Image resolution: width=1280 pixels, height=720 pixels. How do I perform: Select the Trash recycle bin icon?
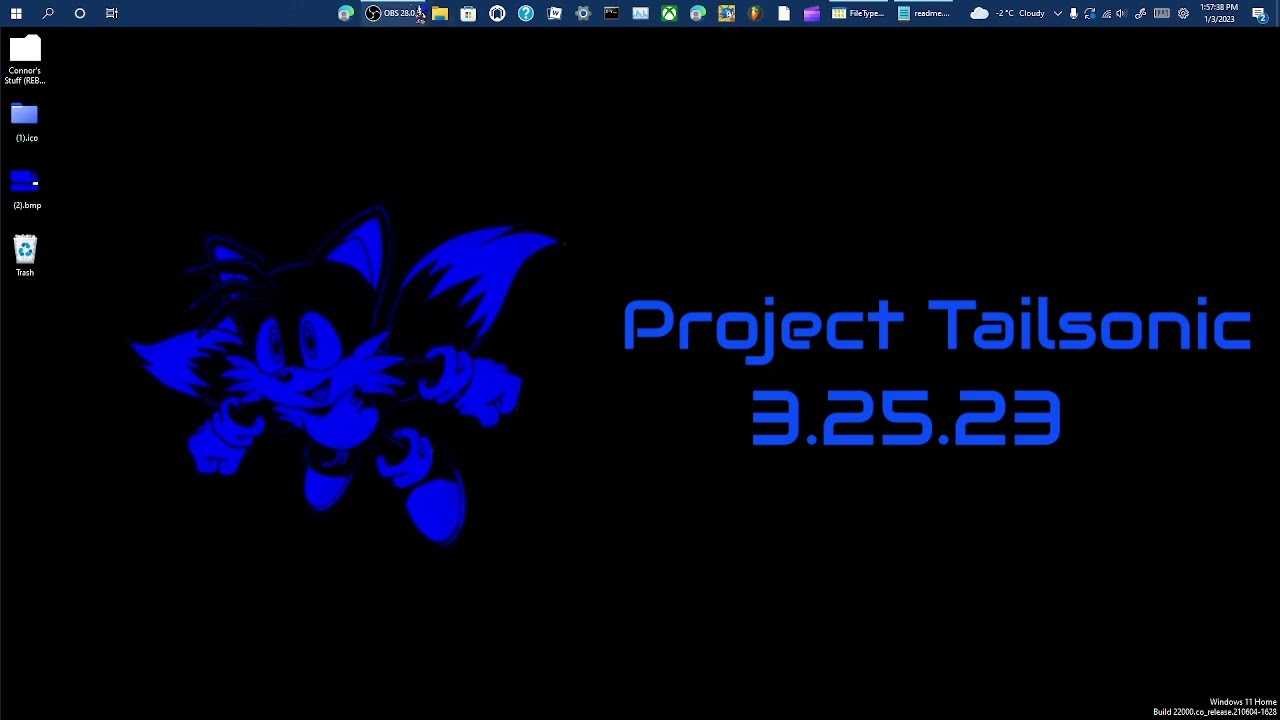tap(25, 256)
